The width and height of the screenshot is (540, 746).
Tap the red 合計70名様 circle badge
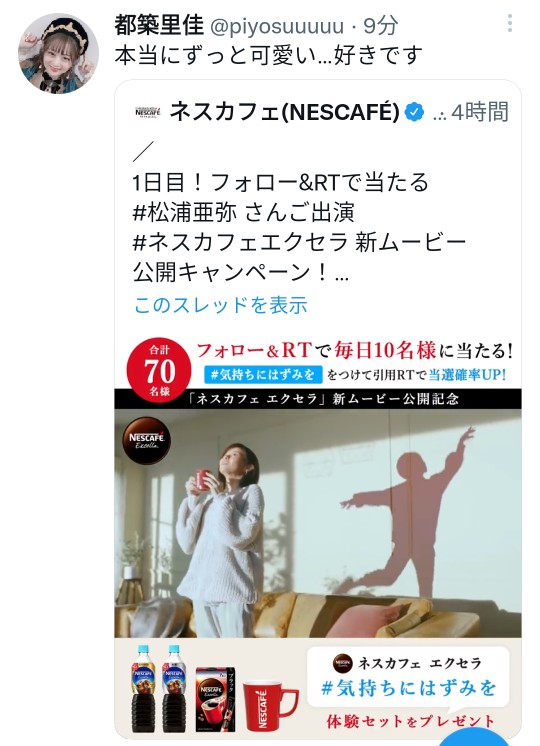[x=159, y=371]
